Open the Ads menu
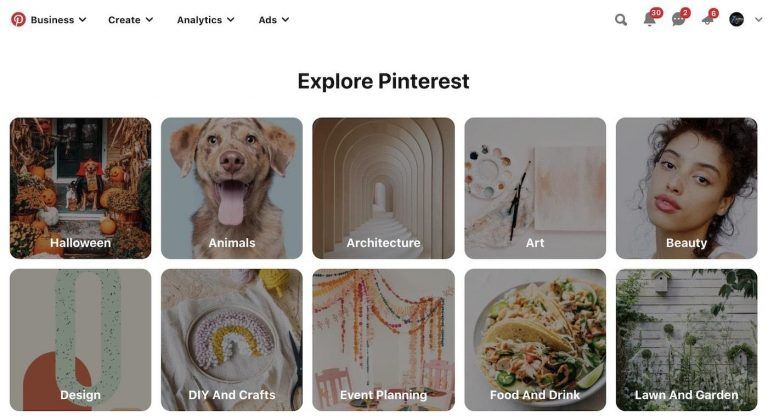Screen dimensions: 768x416 [x=273, y=20]
